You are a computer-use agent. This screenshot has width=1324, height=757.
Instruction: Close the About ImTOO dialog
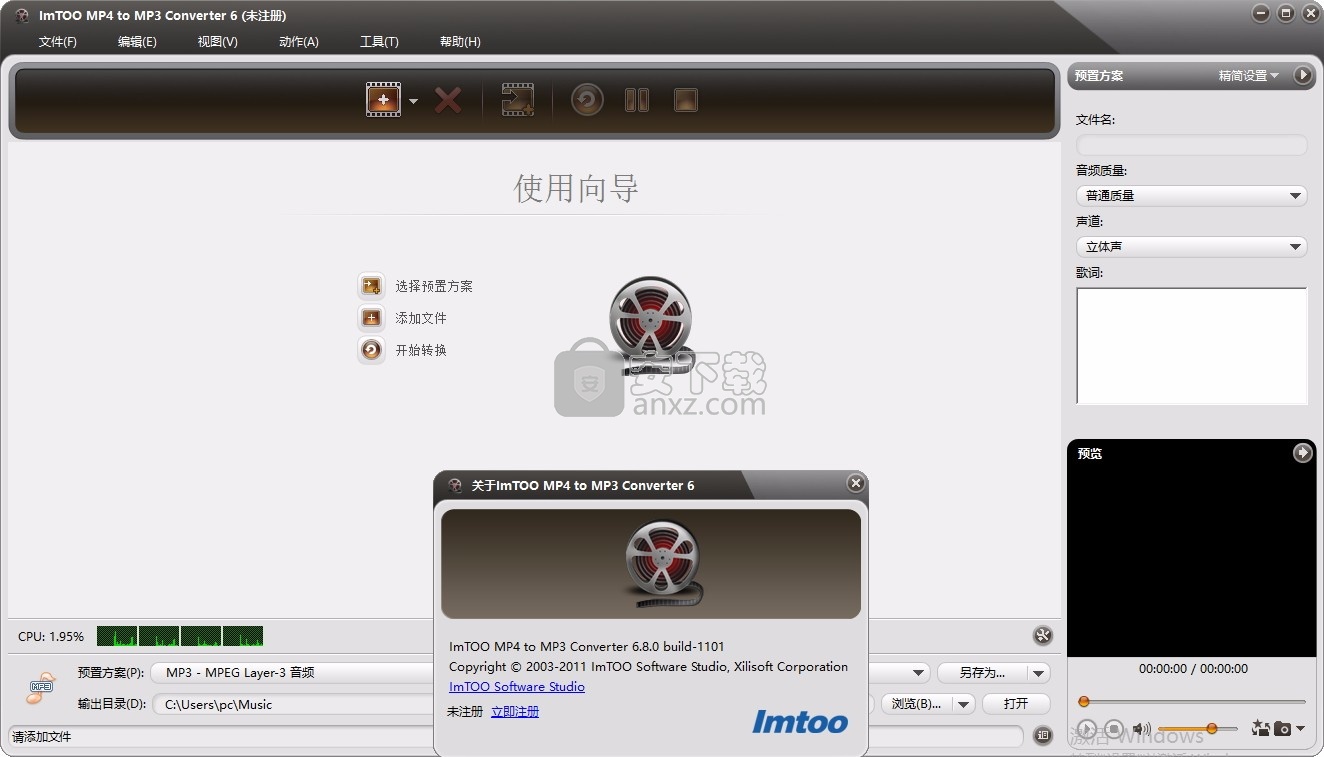(855, 484)
